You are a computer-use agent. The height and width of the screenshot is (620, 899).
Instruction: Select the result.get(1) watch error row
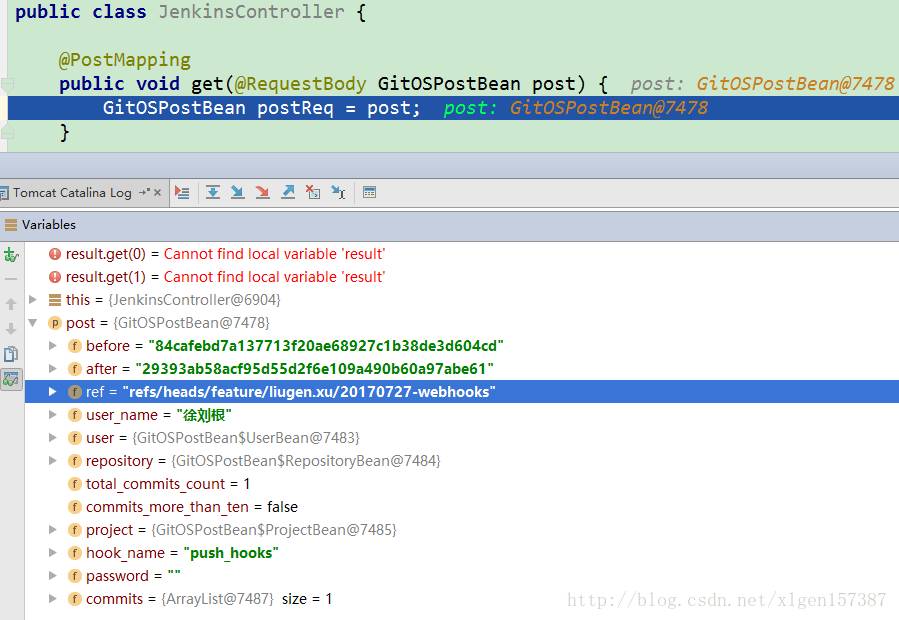coord(462,277)
